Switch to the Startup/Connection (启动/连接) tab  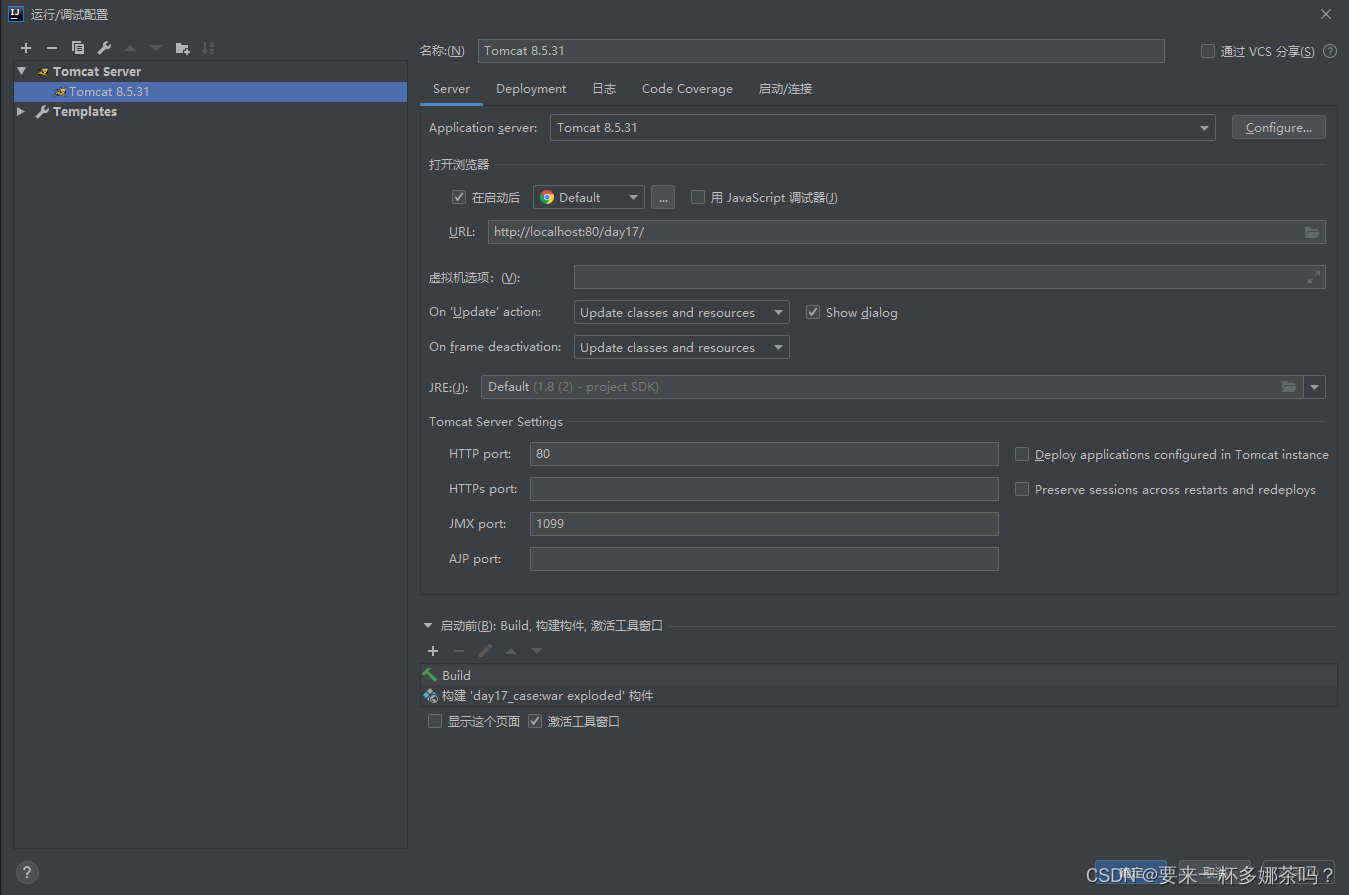[x=785, y=89]
